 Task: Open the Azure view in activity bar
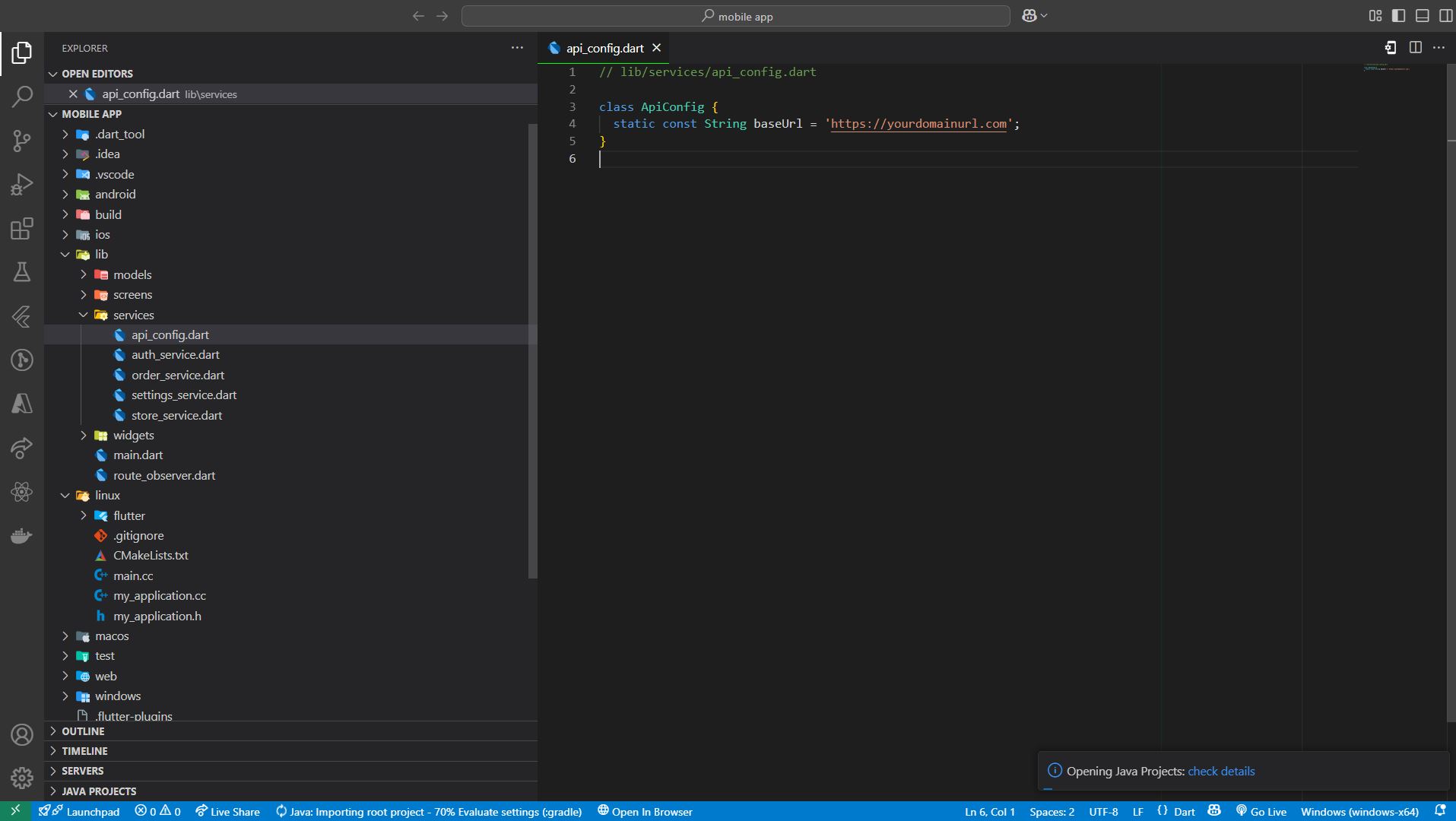tap(22, 404)
